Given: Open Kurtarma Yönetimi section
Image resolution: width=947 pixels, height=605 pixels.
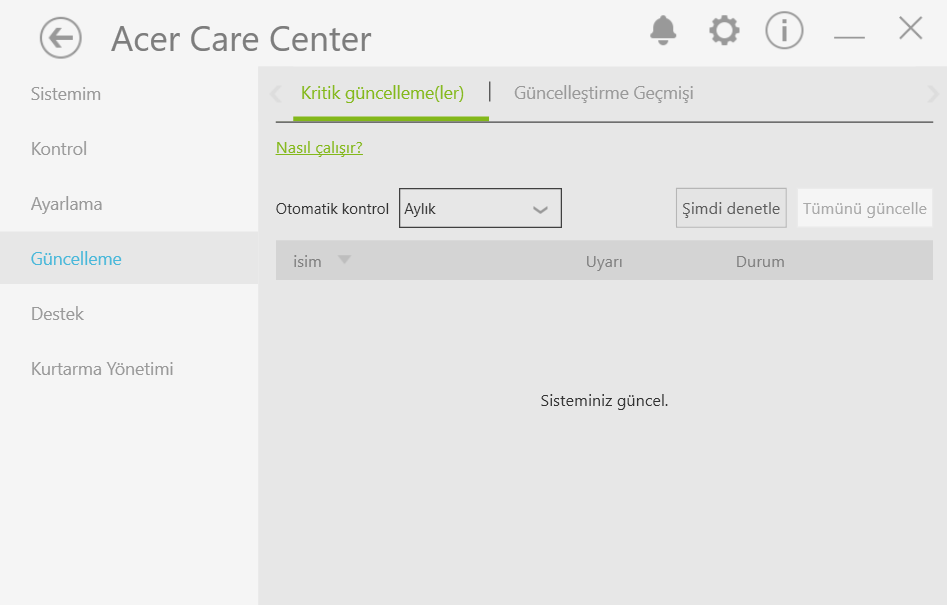Looking at the screenshot, I should 102,369.
